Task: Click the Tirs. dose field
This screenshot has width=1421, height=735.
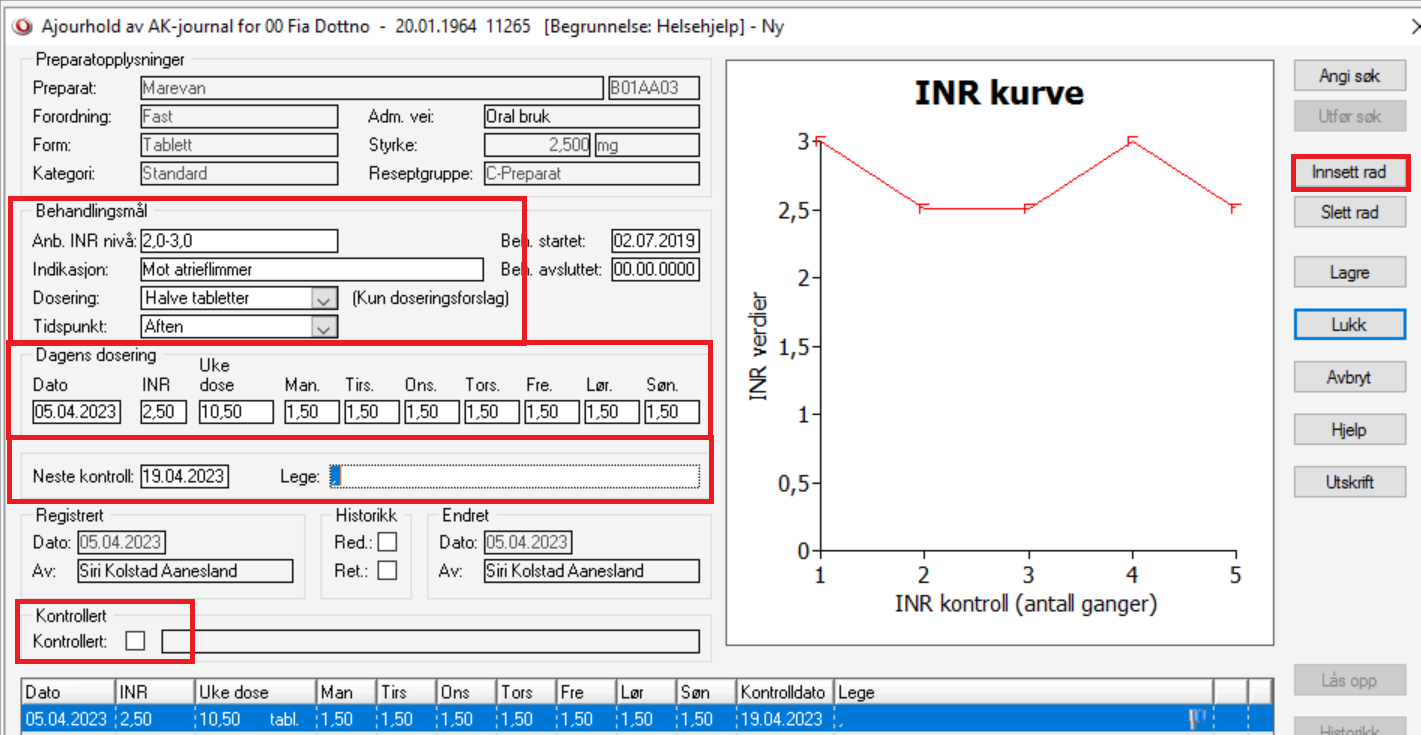Action: (x=371, y=412)
